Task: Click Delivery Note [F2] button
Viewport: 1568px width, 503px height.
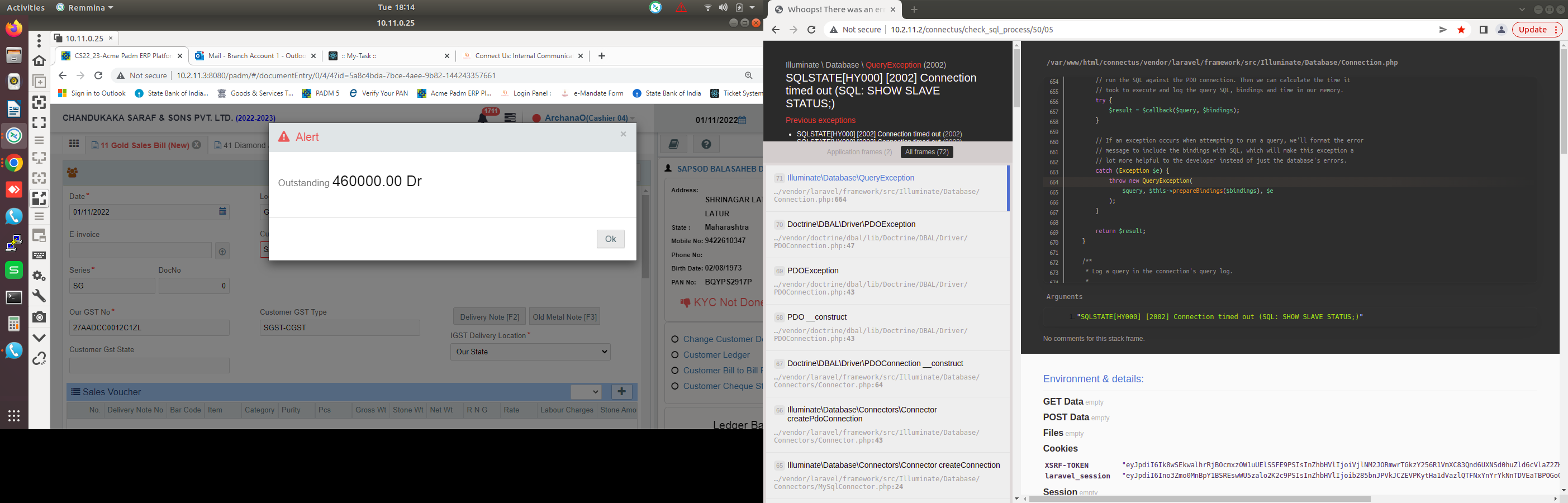Action: point(490,317)
